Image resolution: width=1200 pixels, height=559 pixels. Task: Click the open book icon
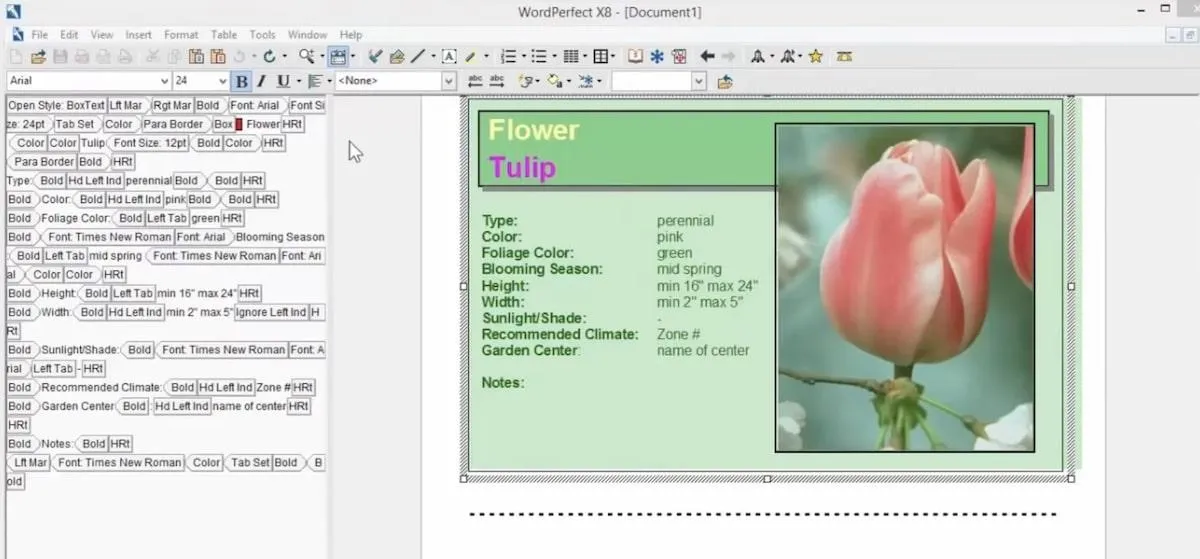pyautogui.click(x=634, y=57)
